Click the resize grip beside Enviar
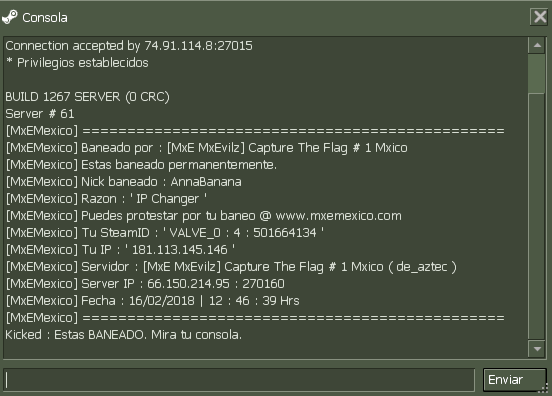Image resolution: width=552 pixels, height=396 pixels. pos(545,388)
